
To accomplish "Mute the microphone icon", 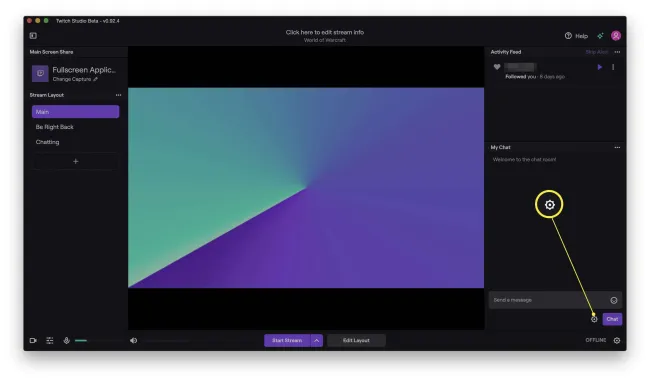I will pos(66,340).
